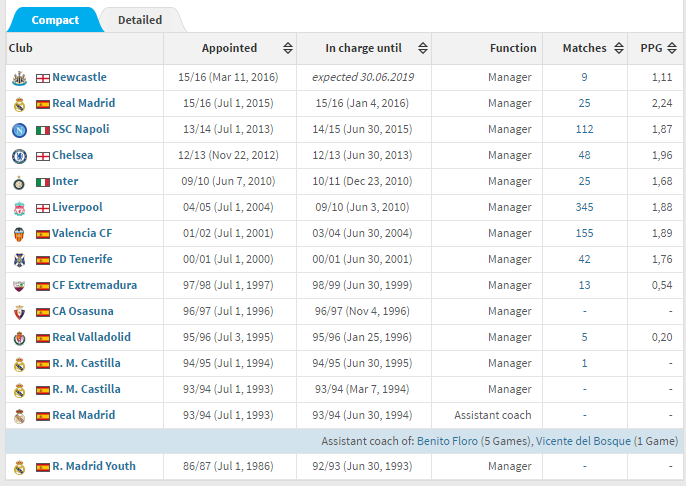Screen dimensions: 686x486
Task: Select the '96/97 (Nov 4, 1996)' cell
Action: tap(362, 311)
